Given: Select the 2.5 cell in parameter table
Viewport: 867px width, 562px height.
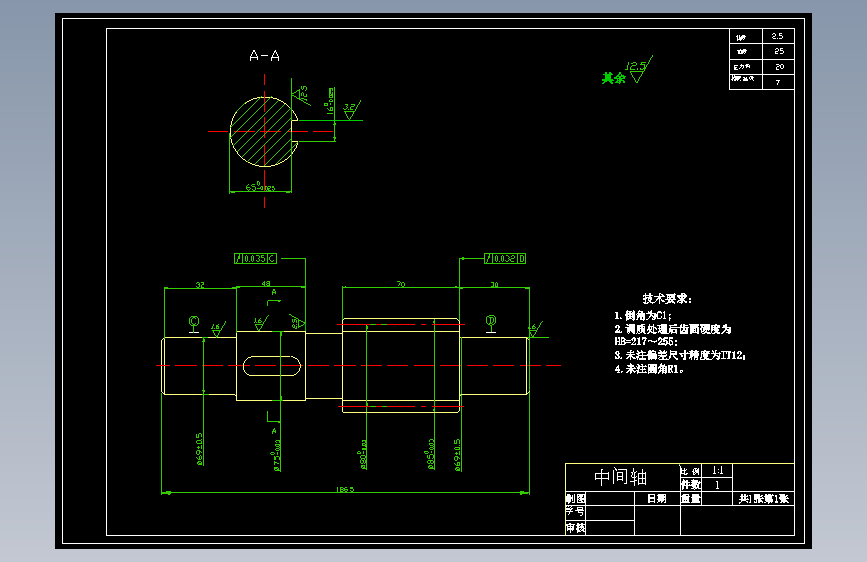Looking at the screenshot, I should tap(777, 36).
